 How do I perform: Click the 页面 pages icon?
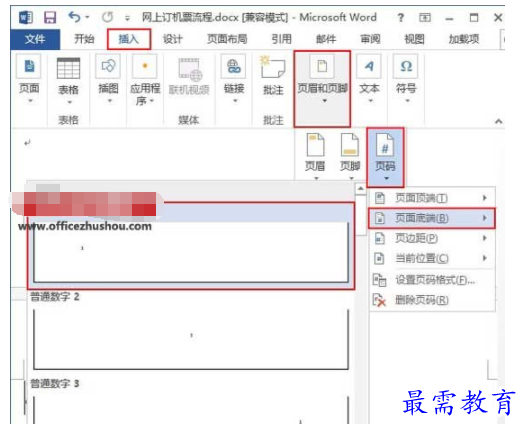click(x=29, y=66)
